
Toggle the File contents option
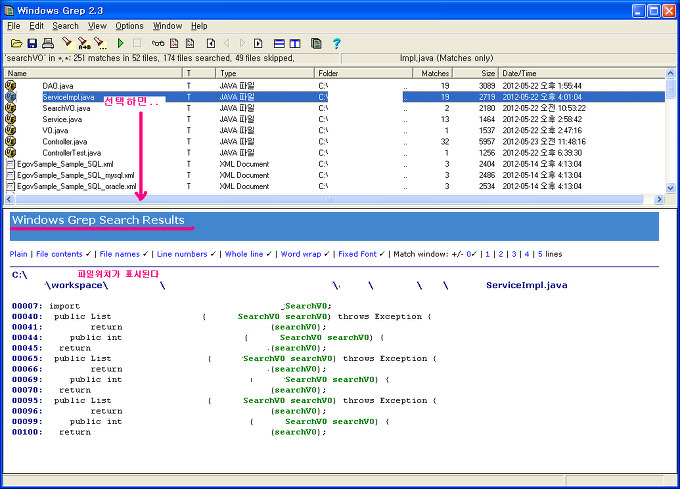click(59, 254)
